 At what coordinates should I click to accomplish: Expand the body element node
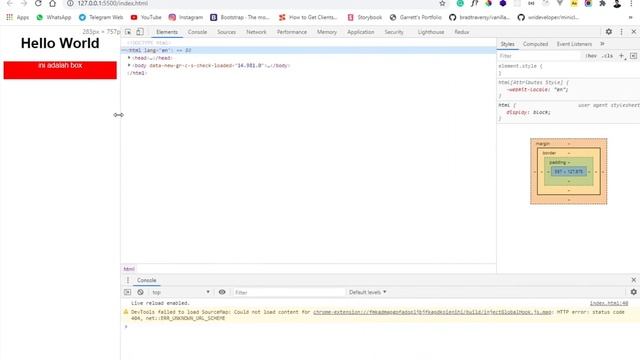(129, 65)
